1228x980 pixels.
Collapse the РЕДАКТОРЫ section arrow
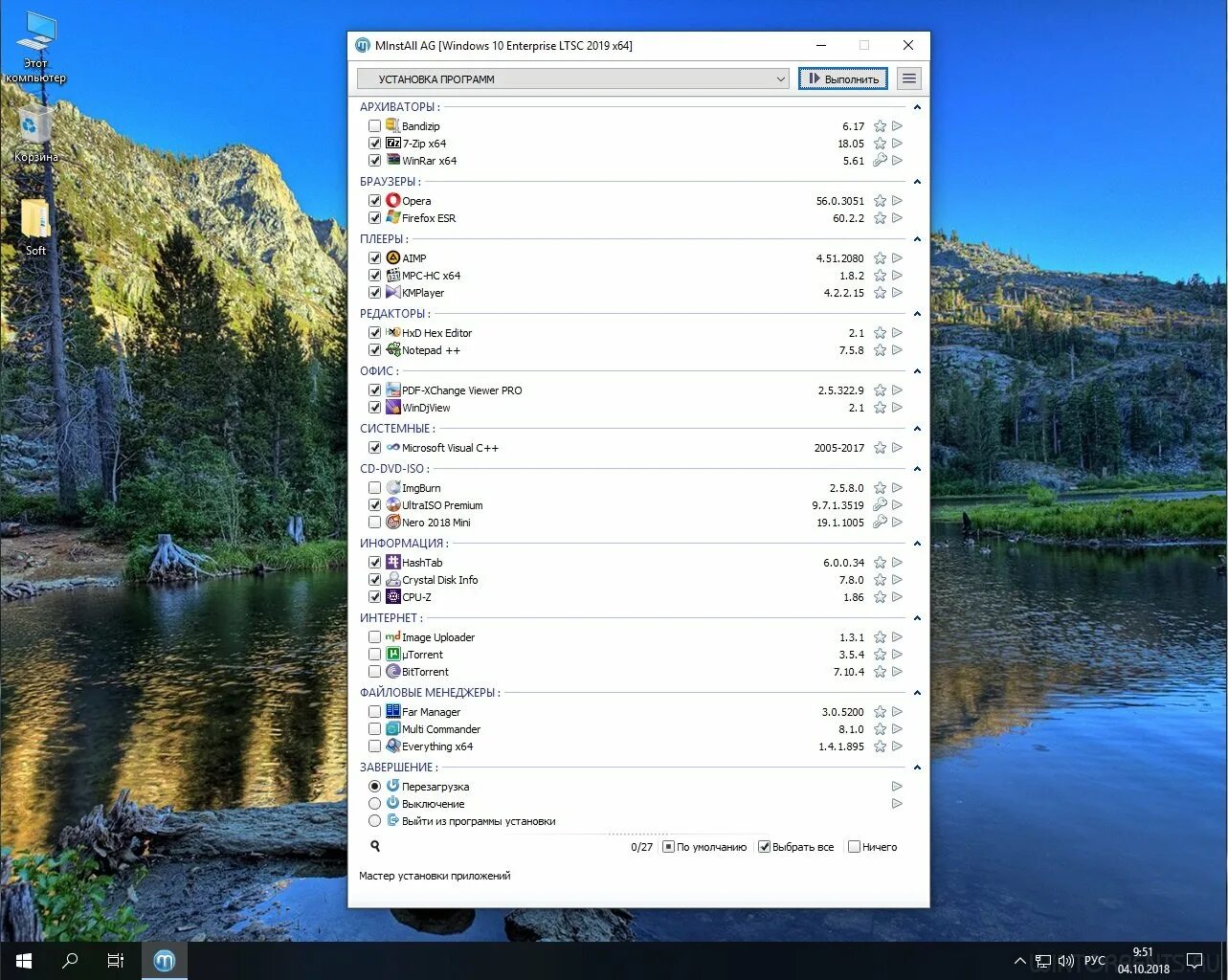917,314
